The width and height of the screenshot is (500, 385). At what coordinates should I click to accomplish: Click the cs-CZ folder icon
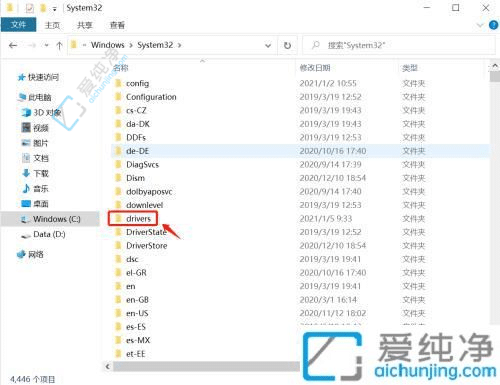[x=118, y=110]
